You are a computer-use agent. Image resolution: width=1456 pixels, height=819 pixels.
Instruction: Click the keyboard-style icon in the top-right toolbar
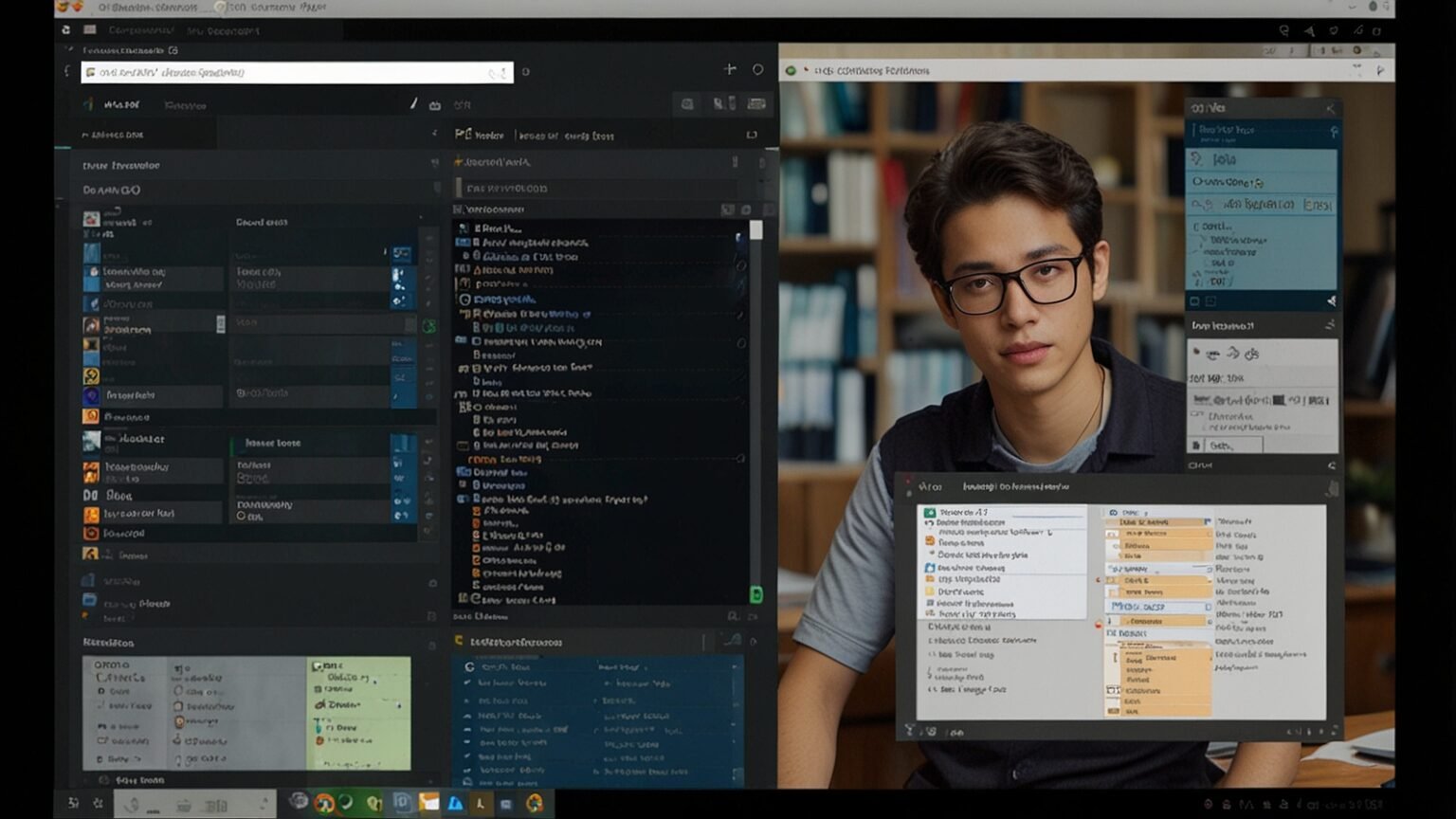[756, 104]
